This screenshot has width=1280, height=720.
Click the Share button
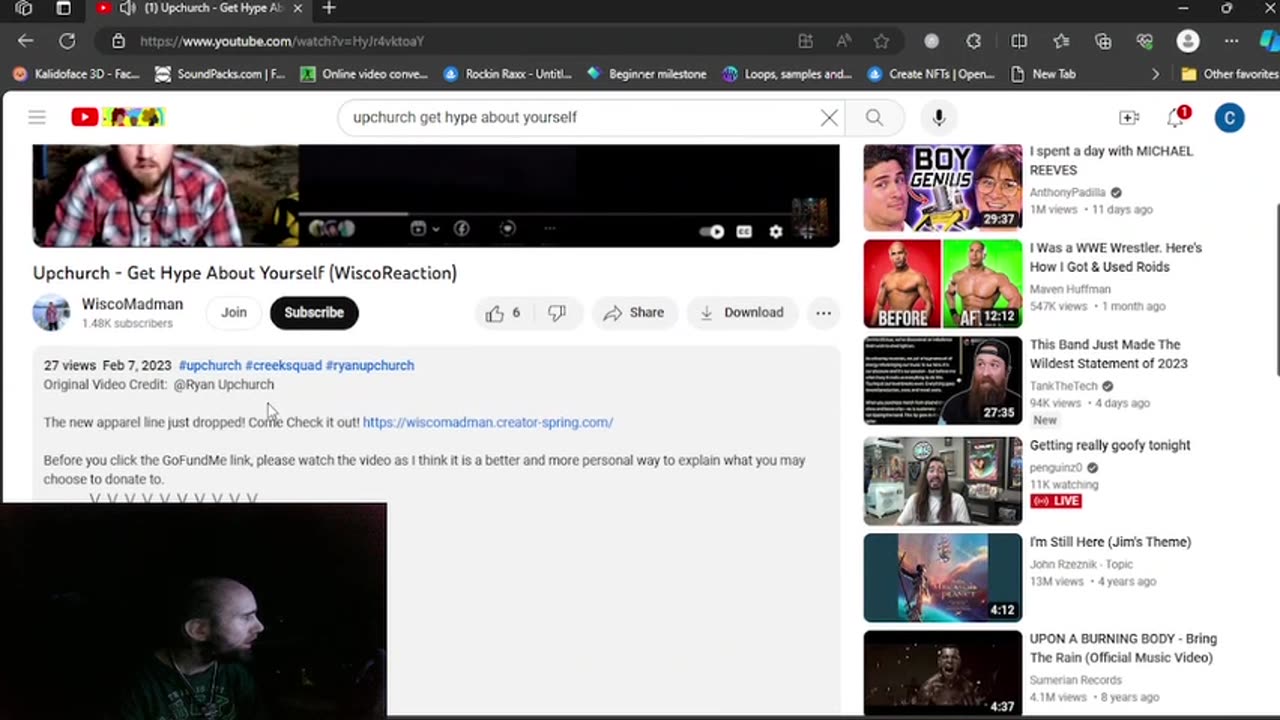[634, 313]
